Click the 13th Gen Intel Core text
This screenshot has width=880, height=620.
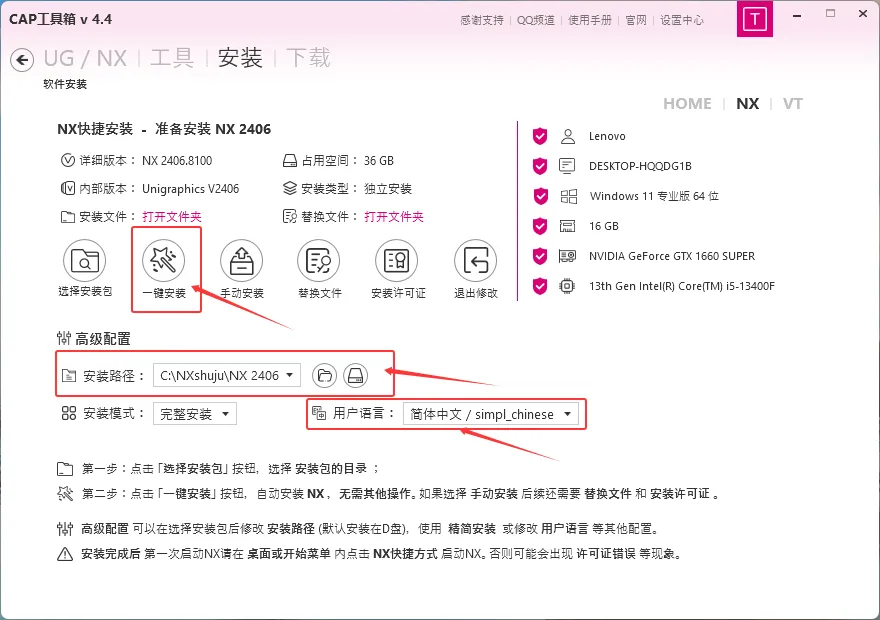coord(682,286)
